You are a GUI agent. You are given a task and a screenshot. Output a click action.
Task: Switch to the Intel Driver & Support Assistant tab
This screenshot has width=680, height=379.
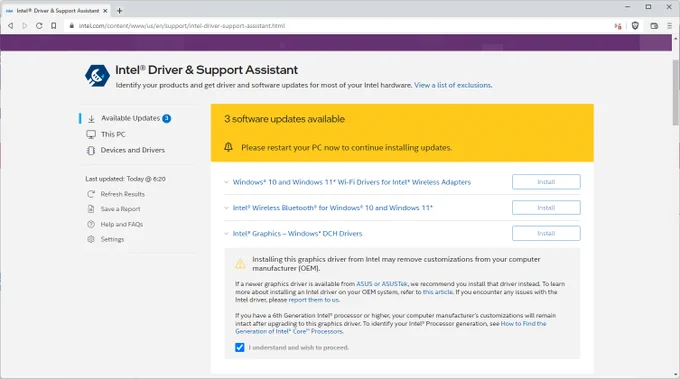click(56, 10)
